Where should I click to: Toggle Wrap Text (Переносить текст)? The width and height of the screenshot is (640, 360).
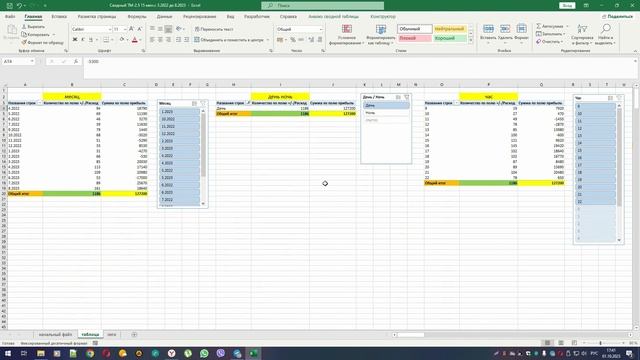(x=214, y=29)
